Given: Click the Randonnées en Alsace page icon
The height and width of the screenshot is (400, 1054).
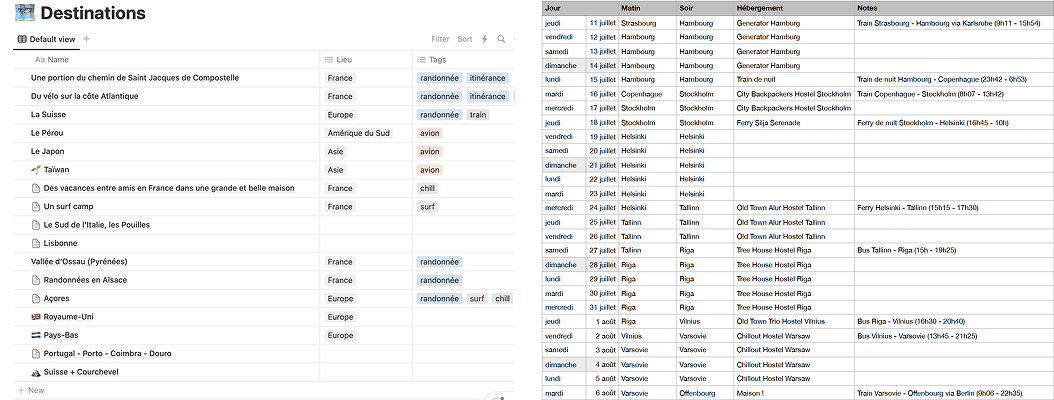Looking at the screenshot, I should [36, 280].
